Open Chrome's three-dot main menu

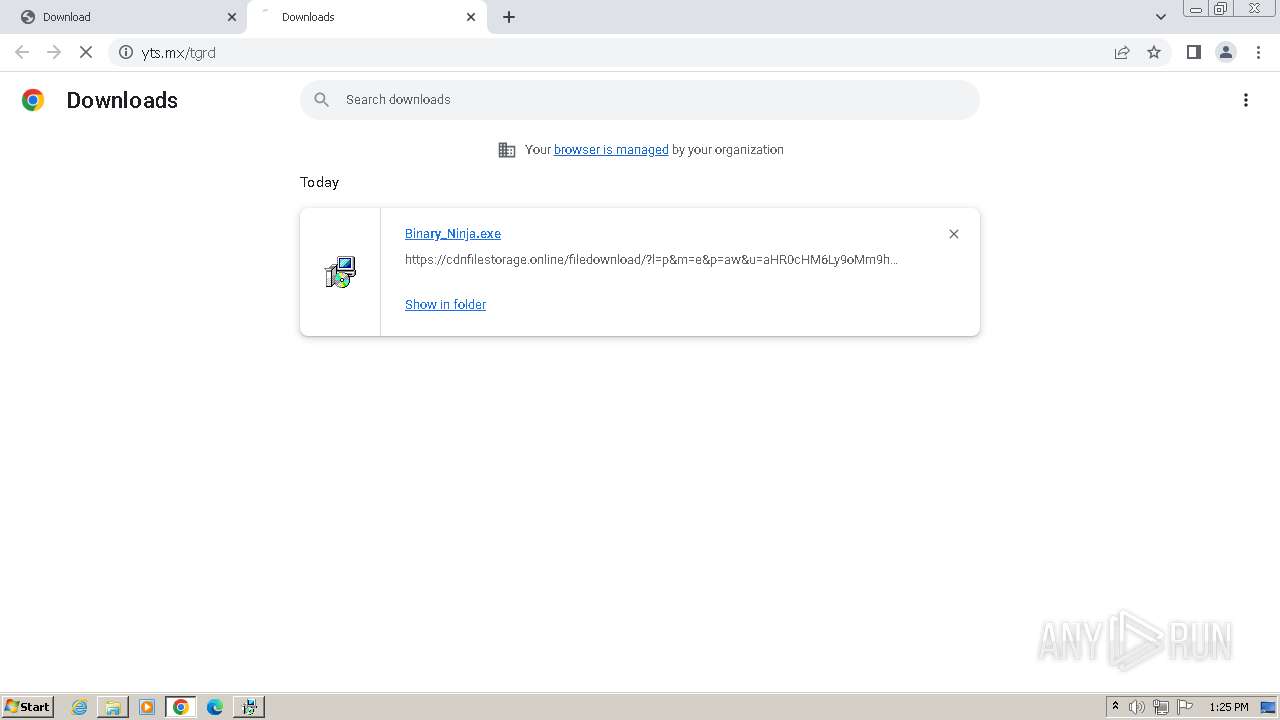[1258, 52]
